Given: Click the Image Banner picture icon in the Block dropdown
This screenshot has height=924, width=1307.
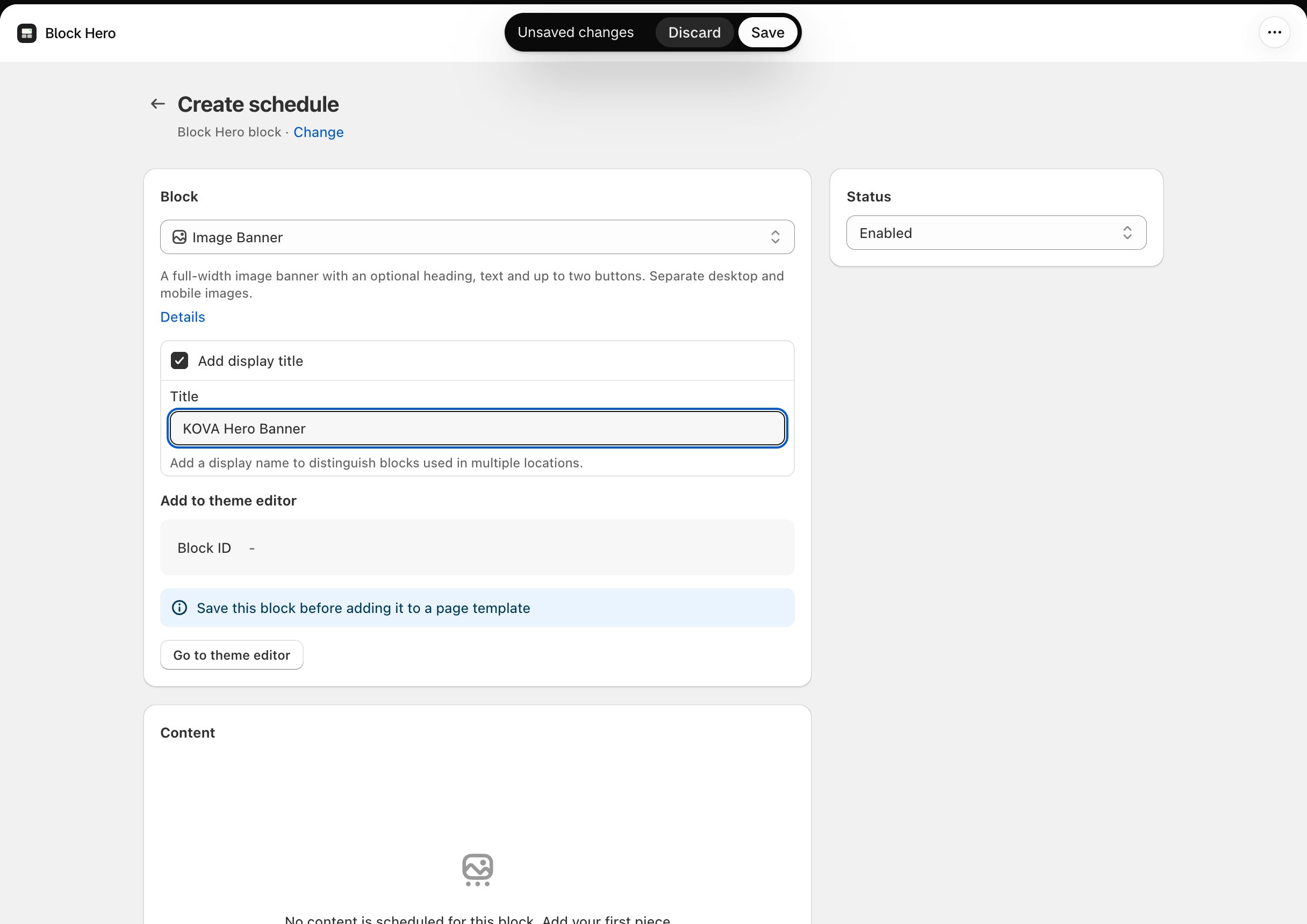Looking at the screenshot, I should [179, 237].
